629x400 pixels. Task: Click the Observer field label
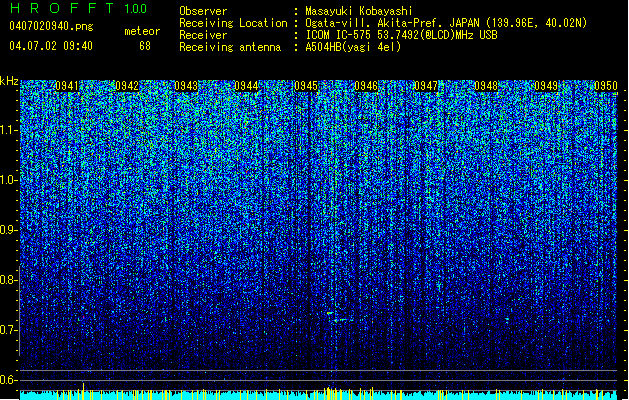coord(203,11)
